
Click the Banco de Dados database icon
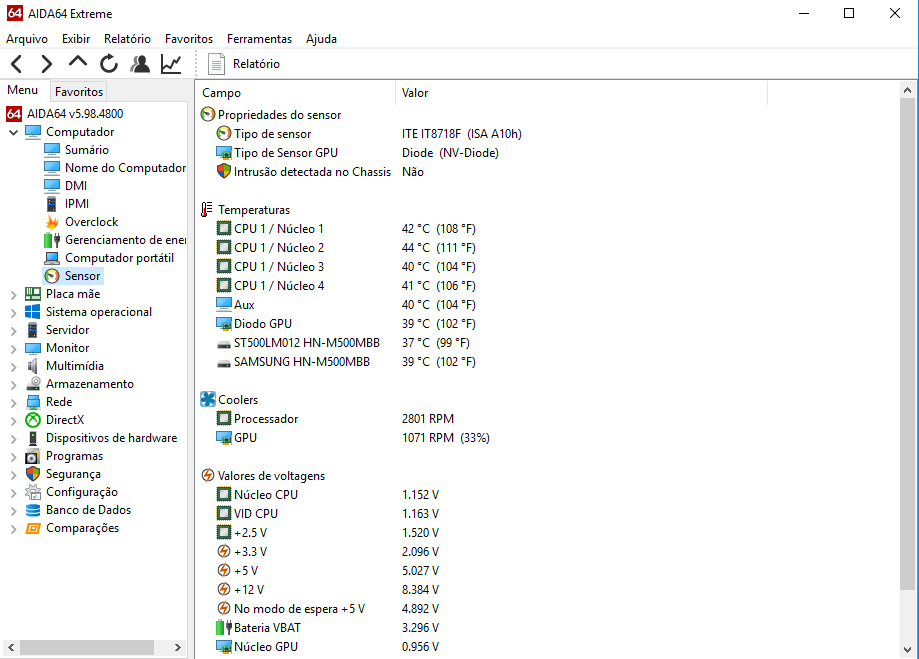click(x=33, y=510)
